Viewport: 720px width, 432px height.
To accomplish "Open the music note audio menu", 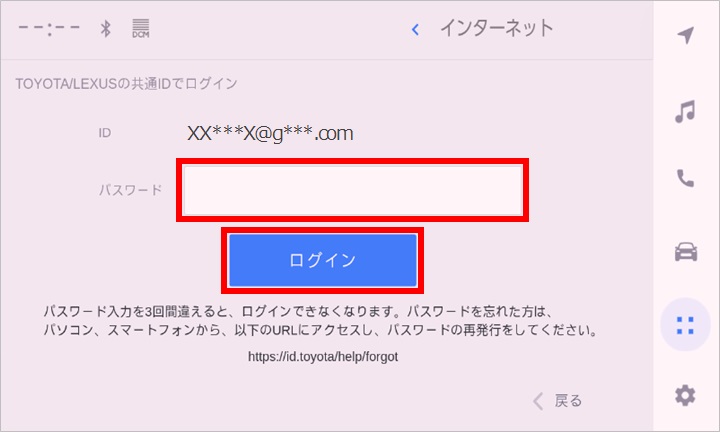I will click(x=685, y=112).
